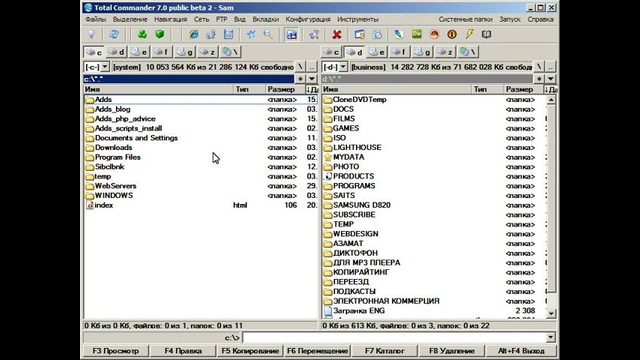
Task: Open the Навигация menu
Action: 171,19
